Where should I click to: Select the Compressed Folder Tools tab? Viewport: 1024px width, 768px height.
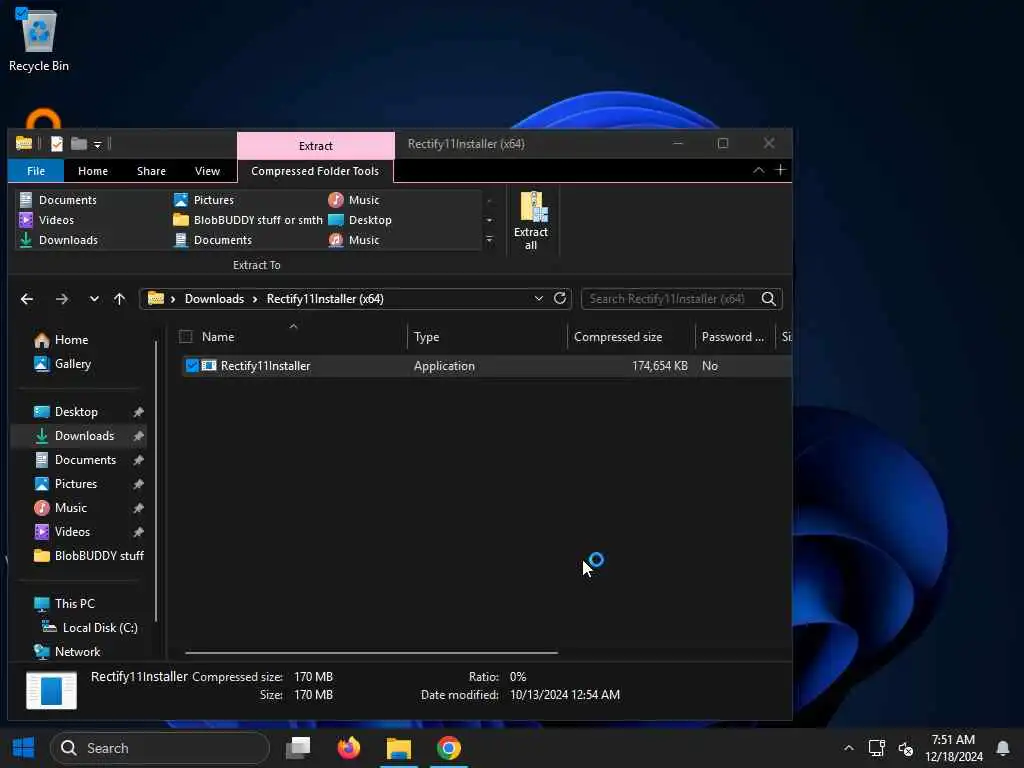coord(315,171)
